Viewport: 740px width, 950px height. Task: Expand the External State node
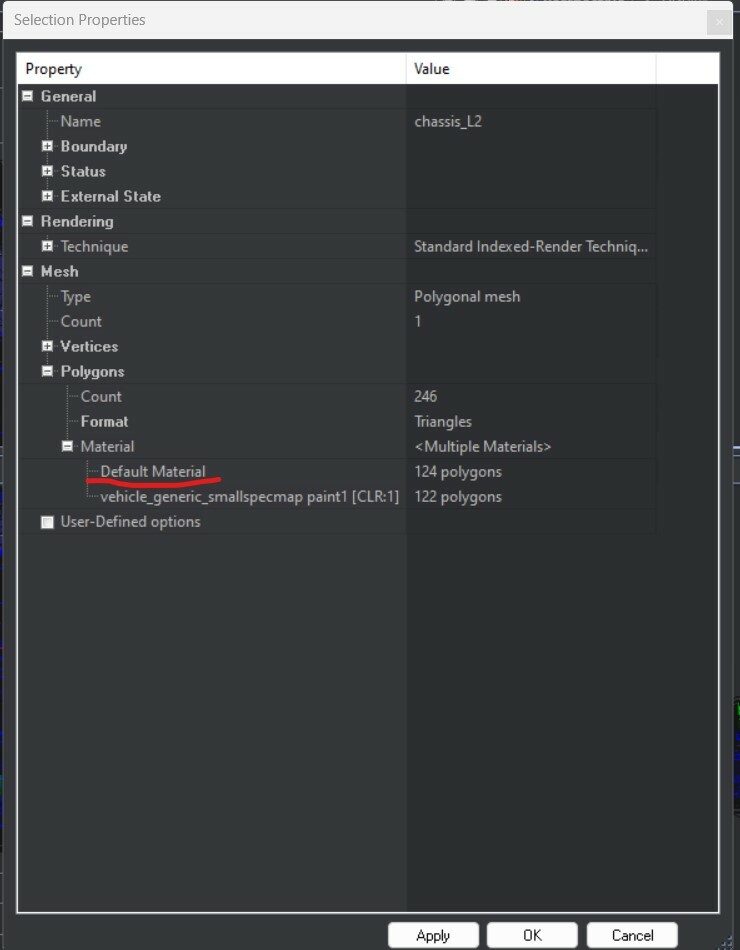47,196
